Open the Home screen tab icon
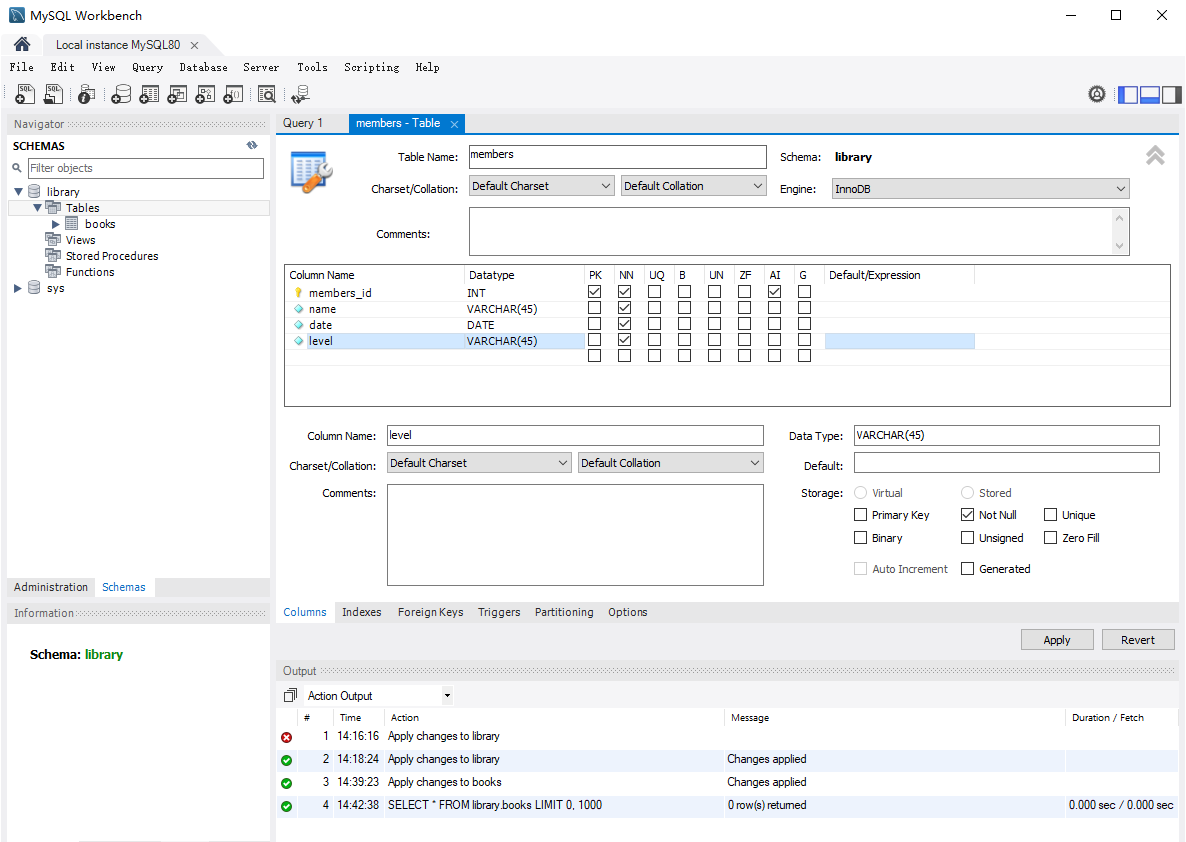 coord(22,44)
